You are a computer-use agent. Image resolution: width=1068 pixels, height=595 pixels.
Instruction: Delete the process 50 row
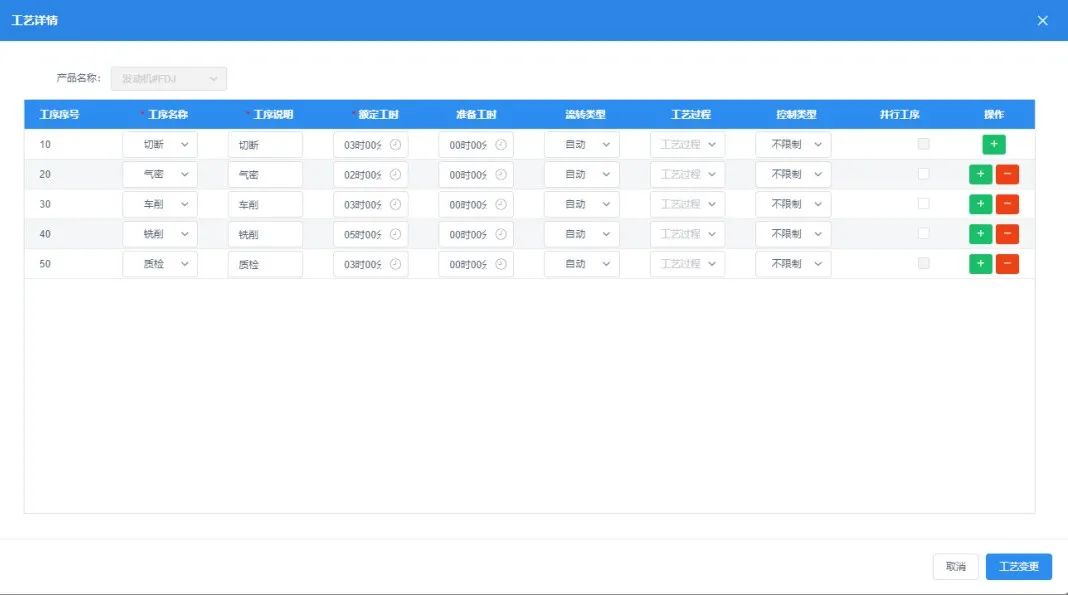pos(1007,264)
